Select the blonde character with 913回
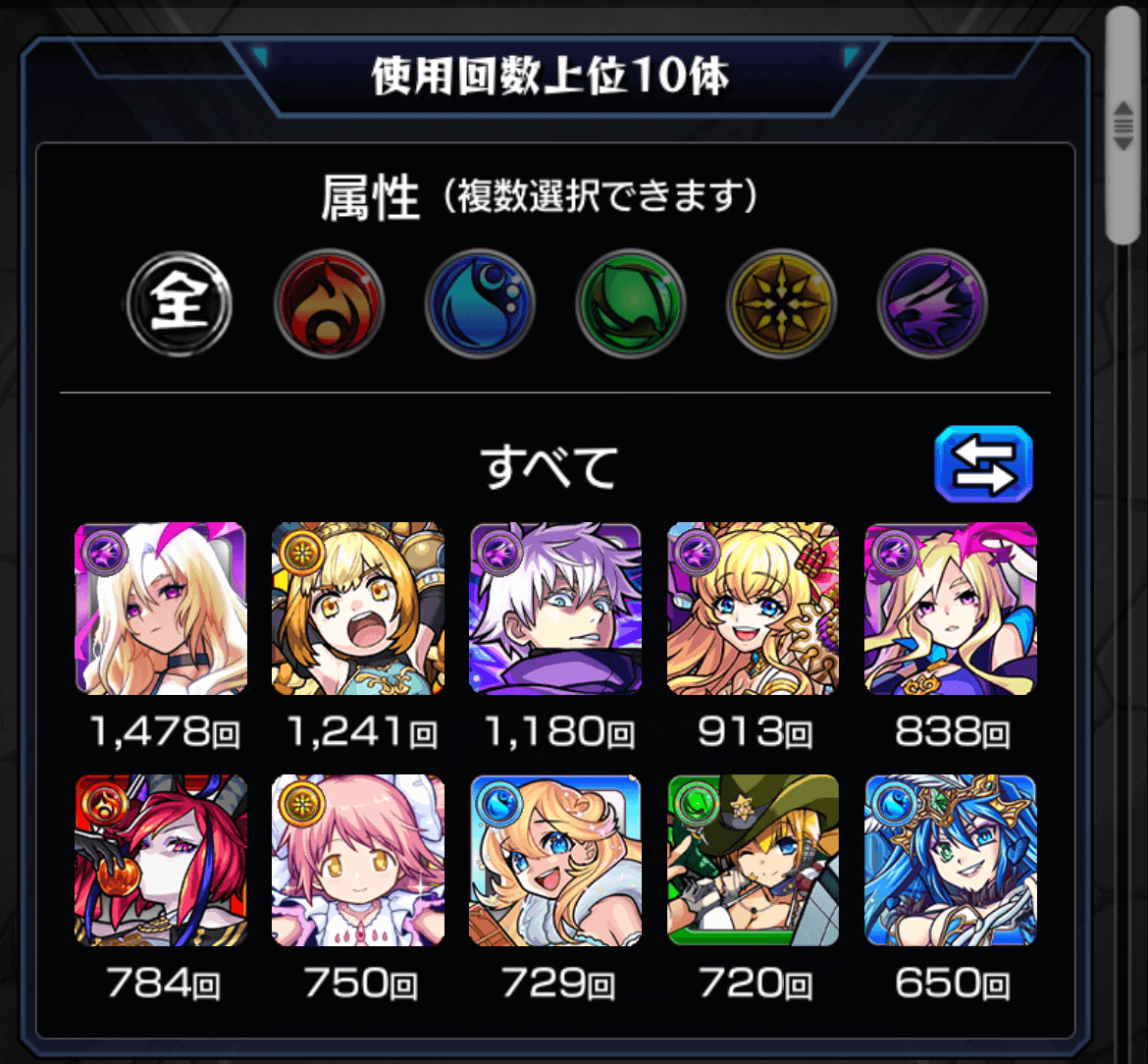The width and height of the screenshot is (1148, 1064). coord(753,608)
